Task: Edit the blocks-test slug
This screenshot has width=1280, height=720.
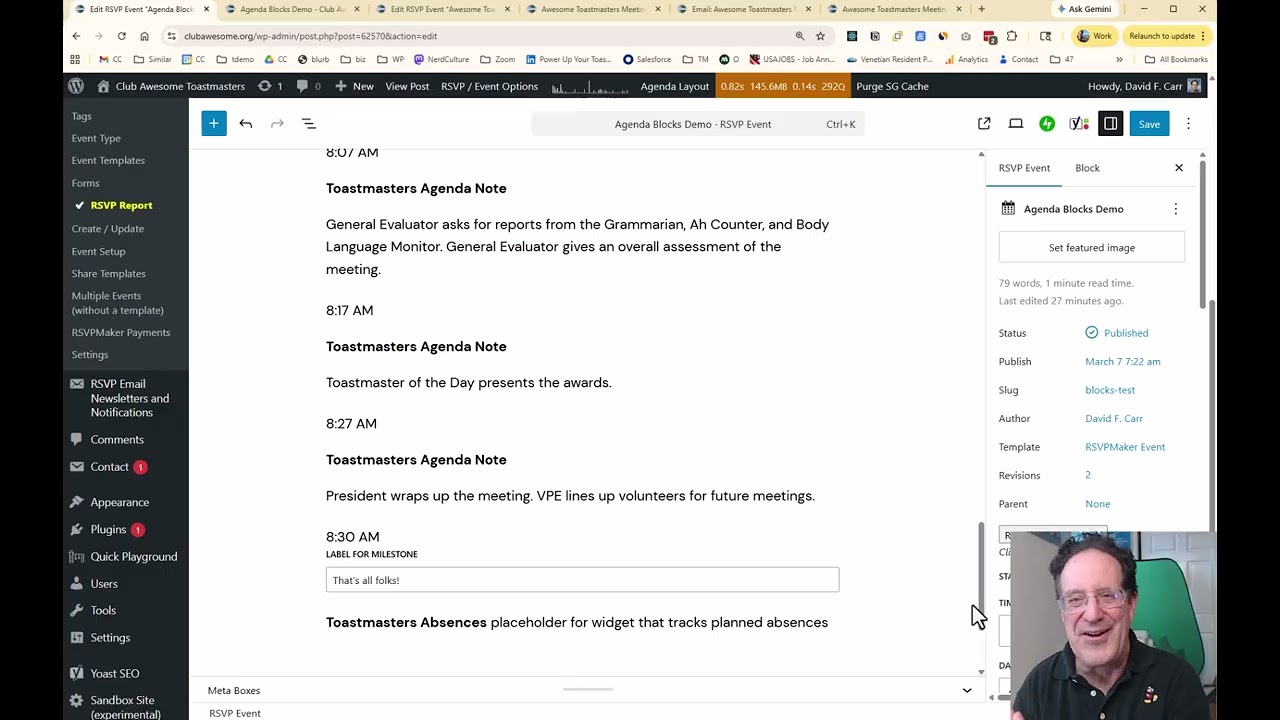Action: pos(1110,390)
